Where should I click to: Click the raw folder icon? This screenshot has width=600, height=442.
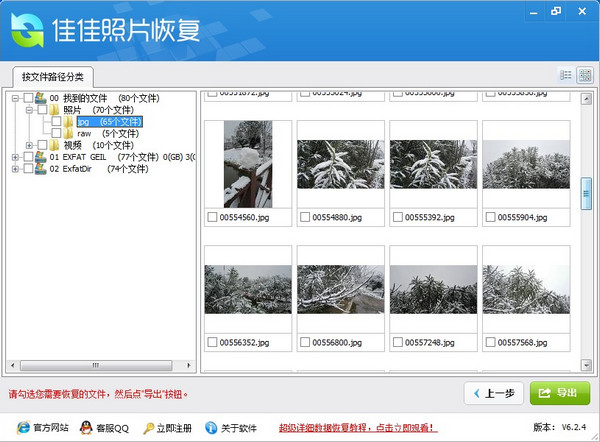click(68, 134)
